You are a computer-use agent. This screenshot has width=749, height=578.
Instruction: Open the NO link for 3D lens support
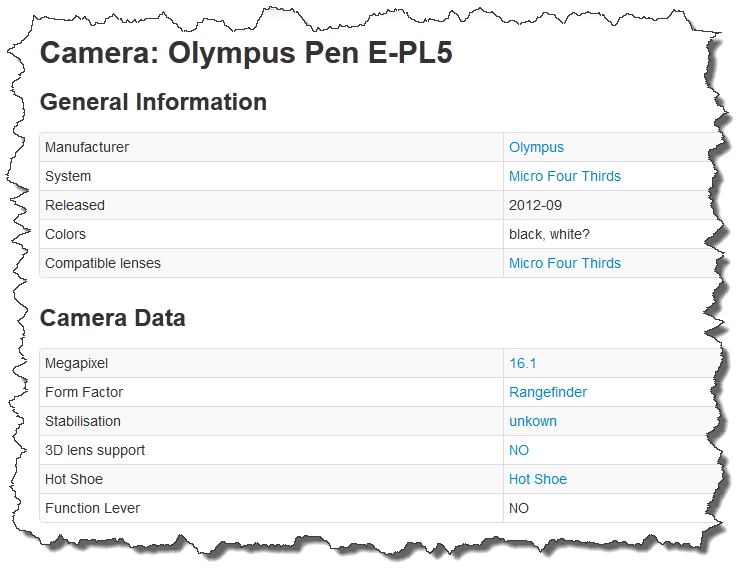coord(519,450)
